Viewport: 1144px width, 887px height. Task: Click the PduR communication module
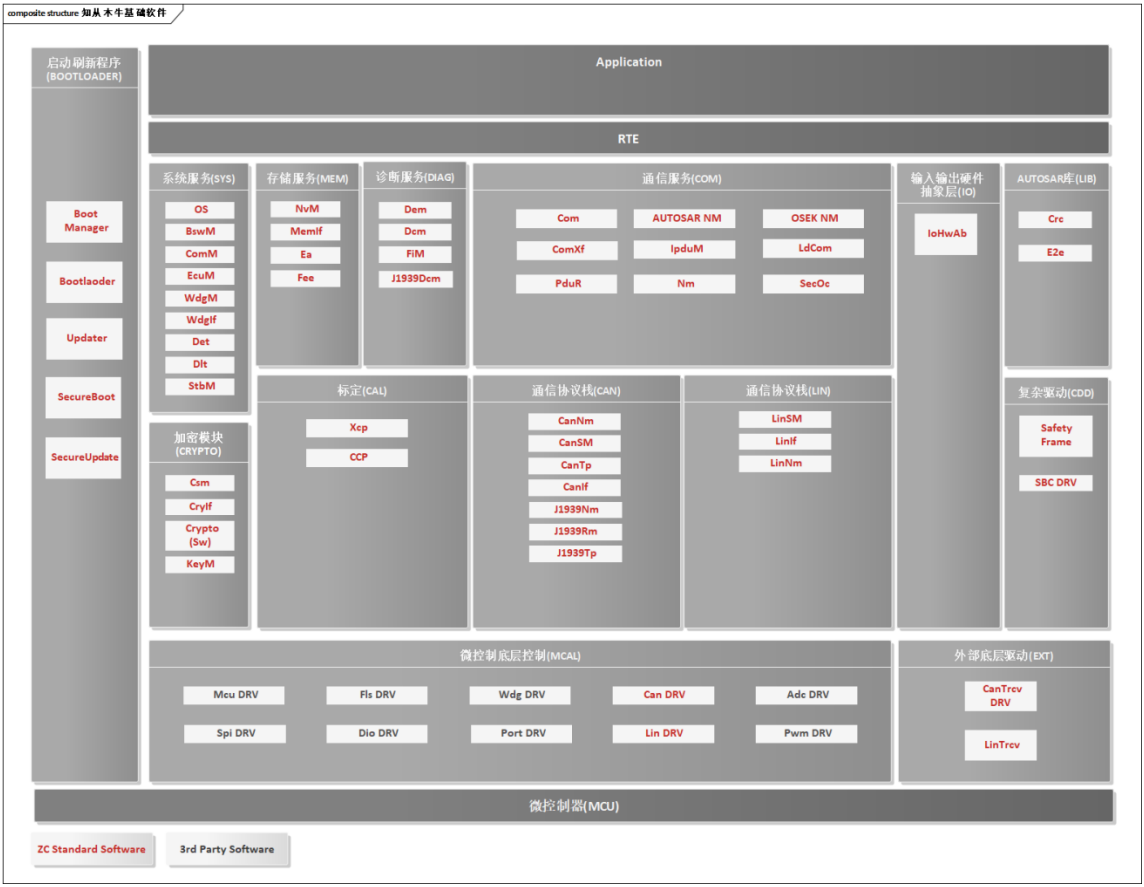pos(567,284)
